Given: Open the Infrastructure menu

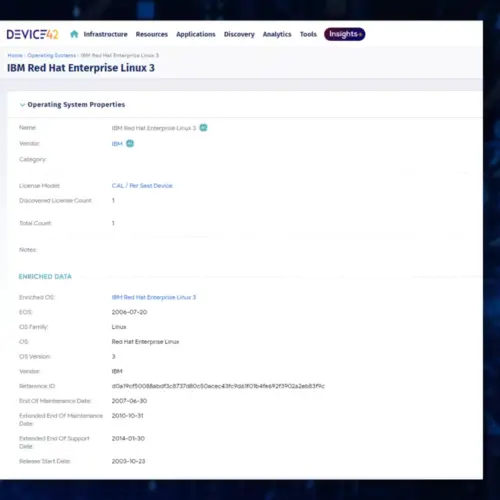Looking at the screenshot, I should coord(105,34).
